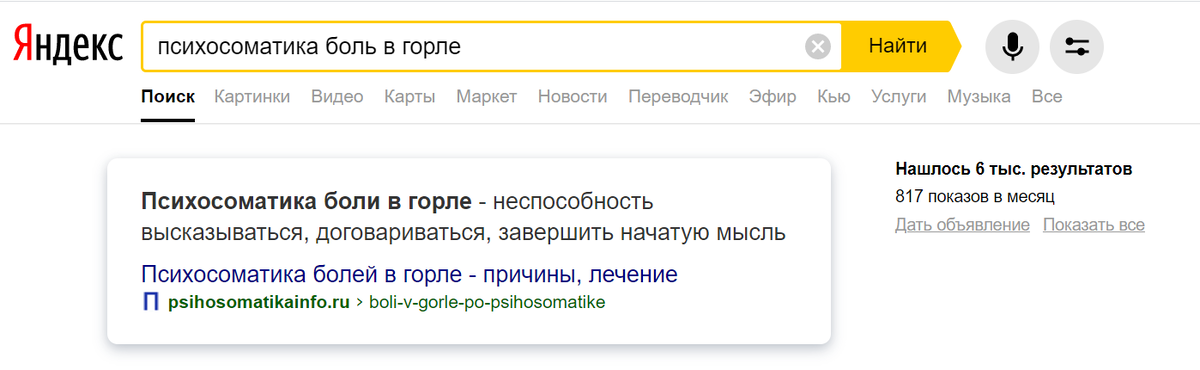Screen dimensions: 1200x370
Task: Open the Маркет tab
Action: tap(487, 97)
